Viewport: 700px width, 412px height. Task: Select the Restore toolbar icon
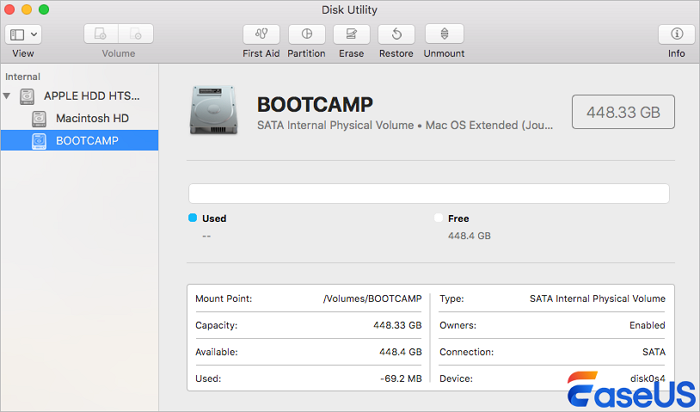click(x=397, y=34)
